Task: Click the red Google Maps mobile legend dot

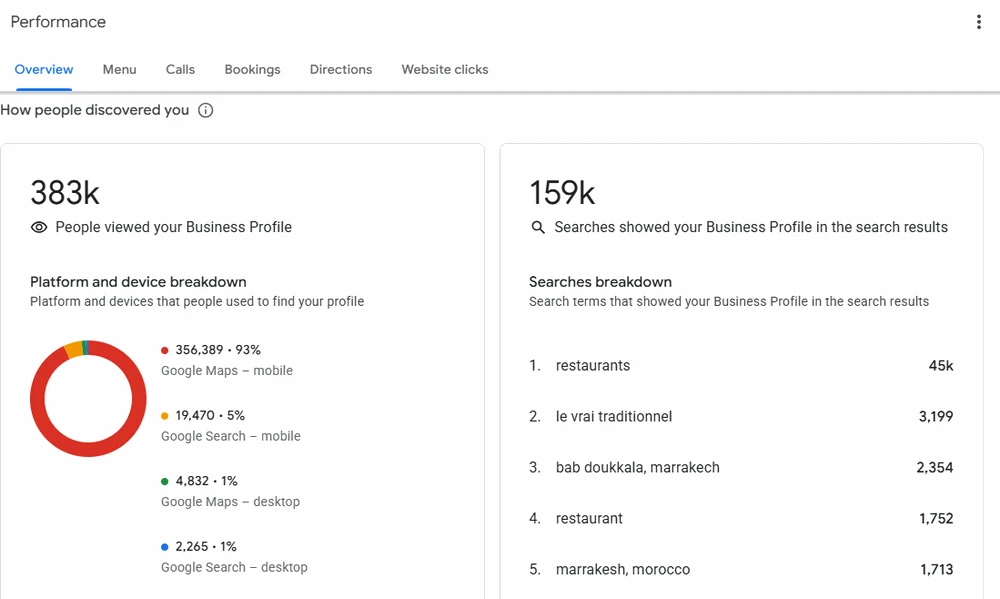Action: pyautogui.click(x=165, y=350)
